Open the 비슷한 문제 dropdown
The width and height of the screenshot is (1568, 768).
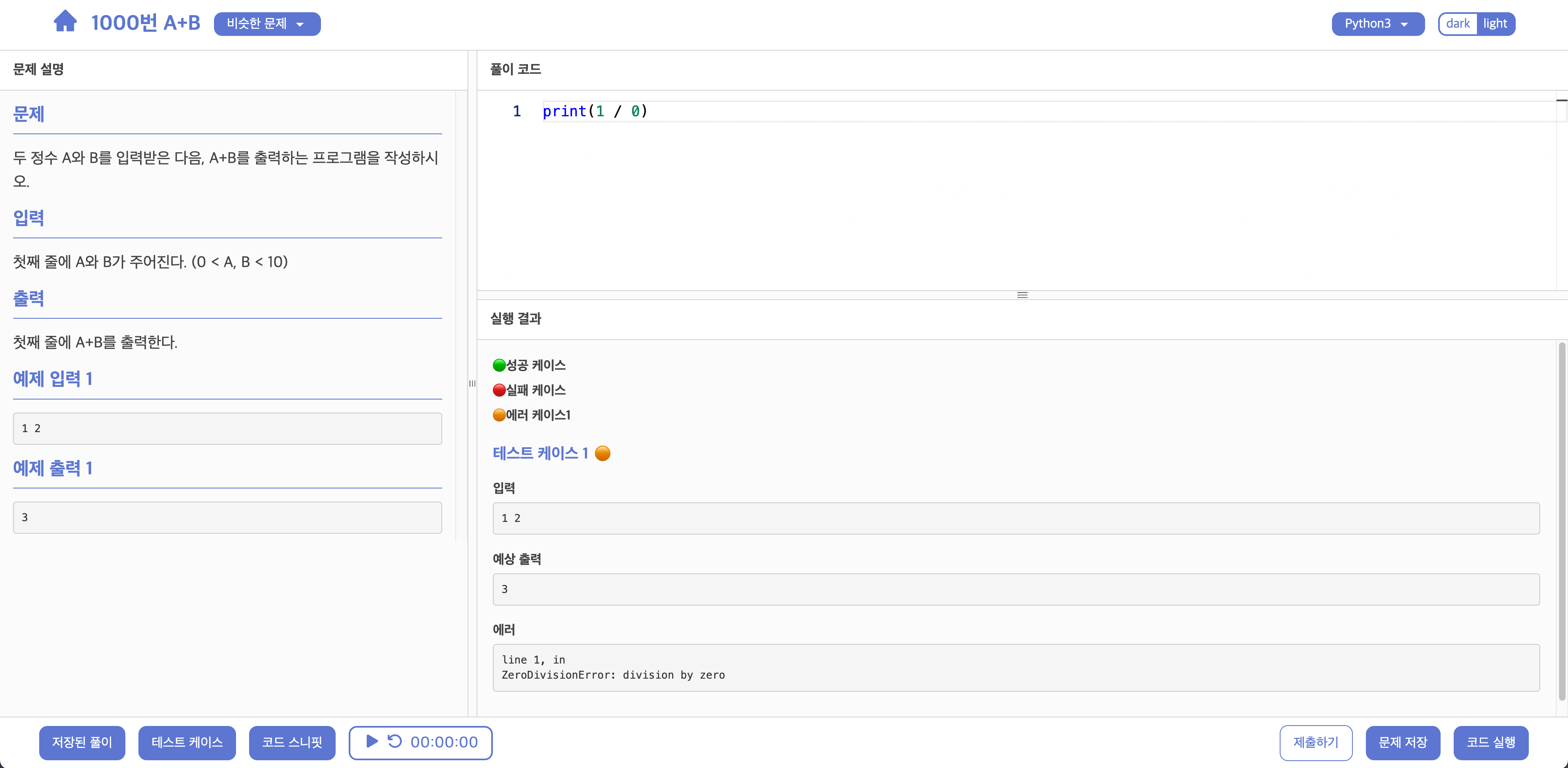267,24
